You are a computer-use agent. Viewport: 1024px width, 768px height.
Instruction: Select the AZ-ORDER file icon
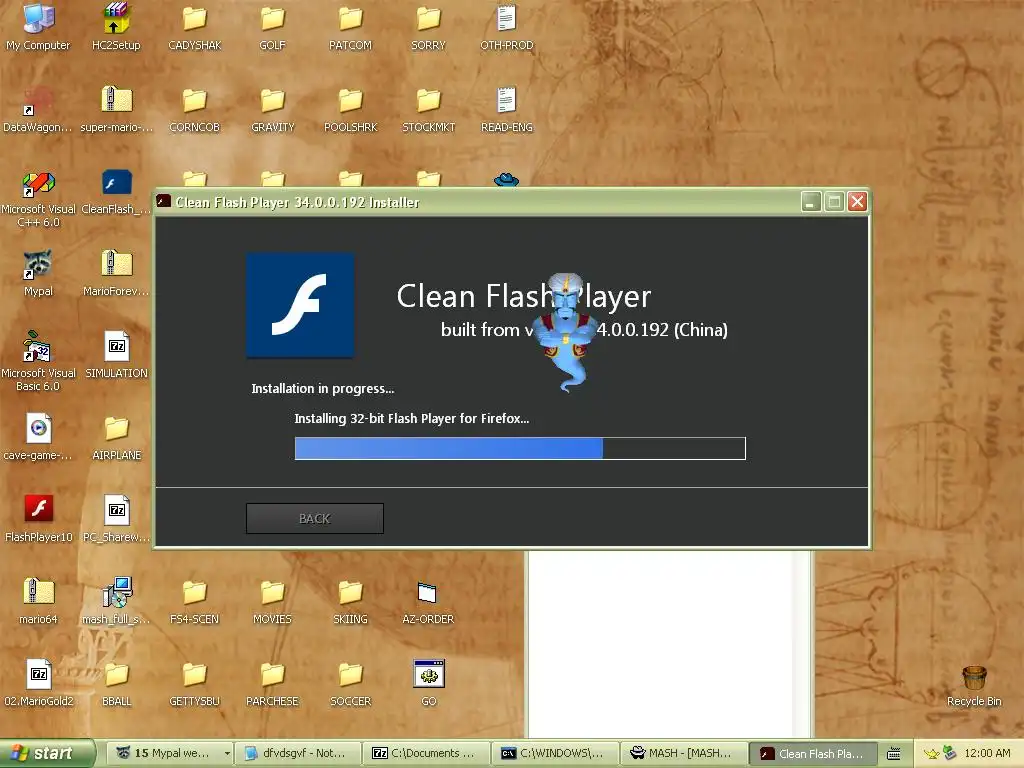click(x=428, y=601)
